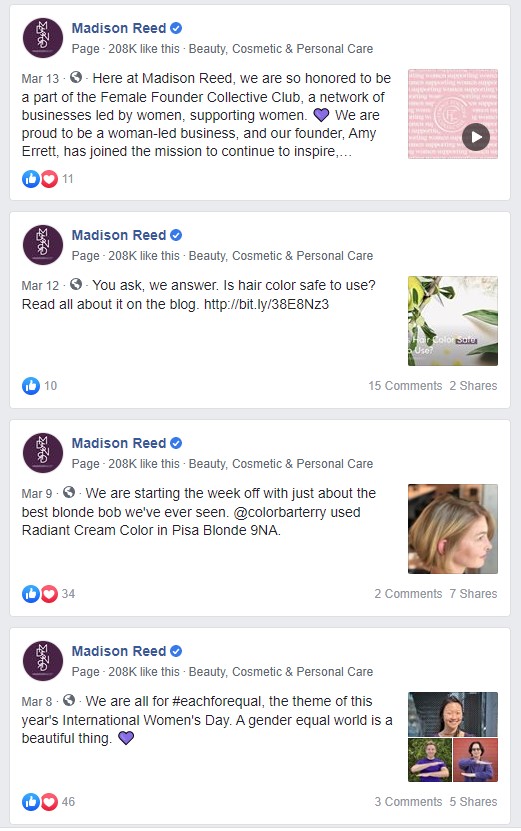Image resolution: width=521 pixels, height=831 pixels.
Task: Open the bit.ly/38E8Nz3 blog link
Action: (x=266, y=304)
